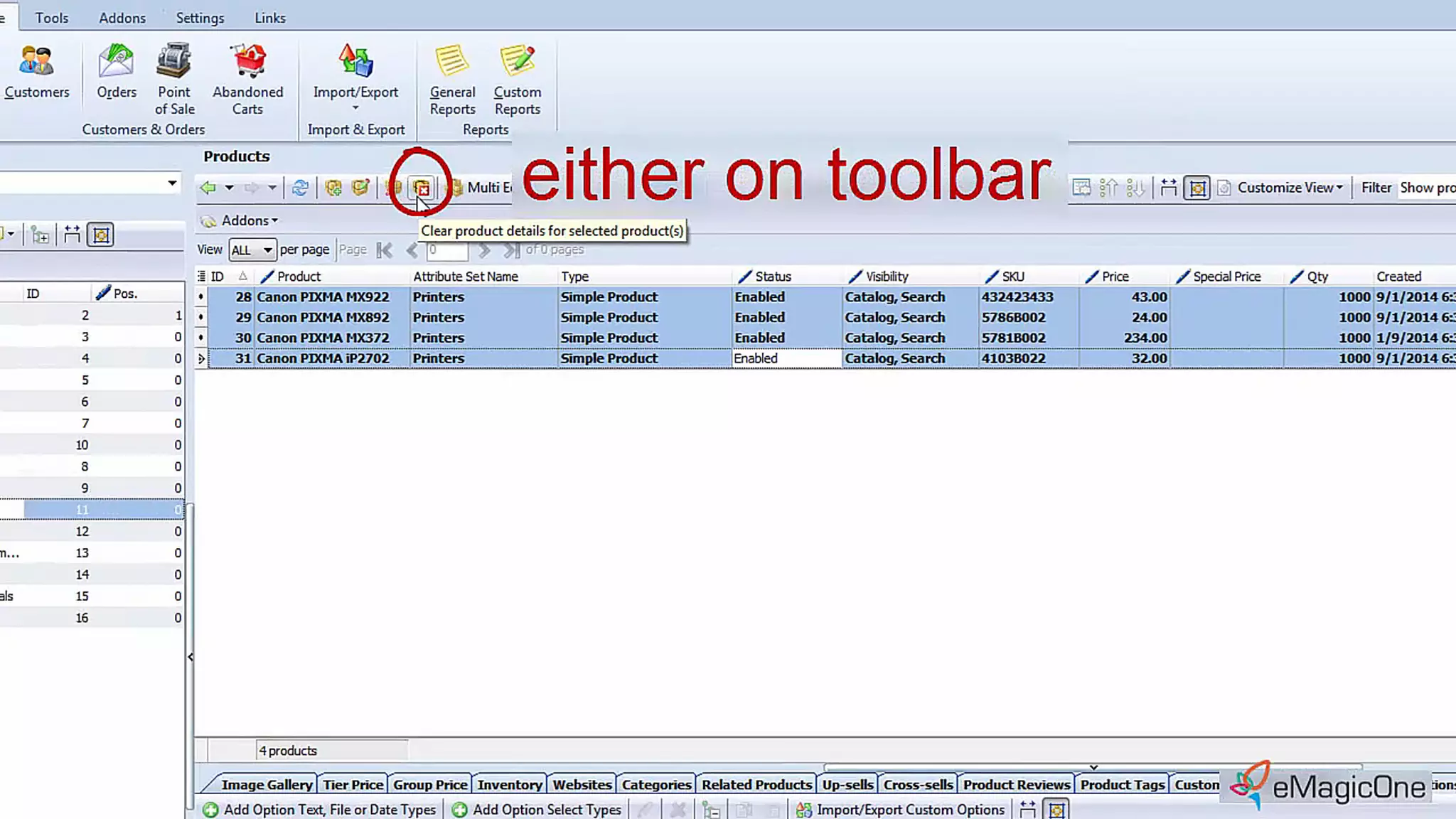Toggle the boxed grid icon beside Customize View

click(1197, 188)
